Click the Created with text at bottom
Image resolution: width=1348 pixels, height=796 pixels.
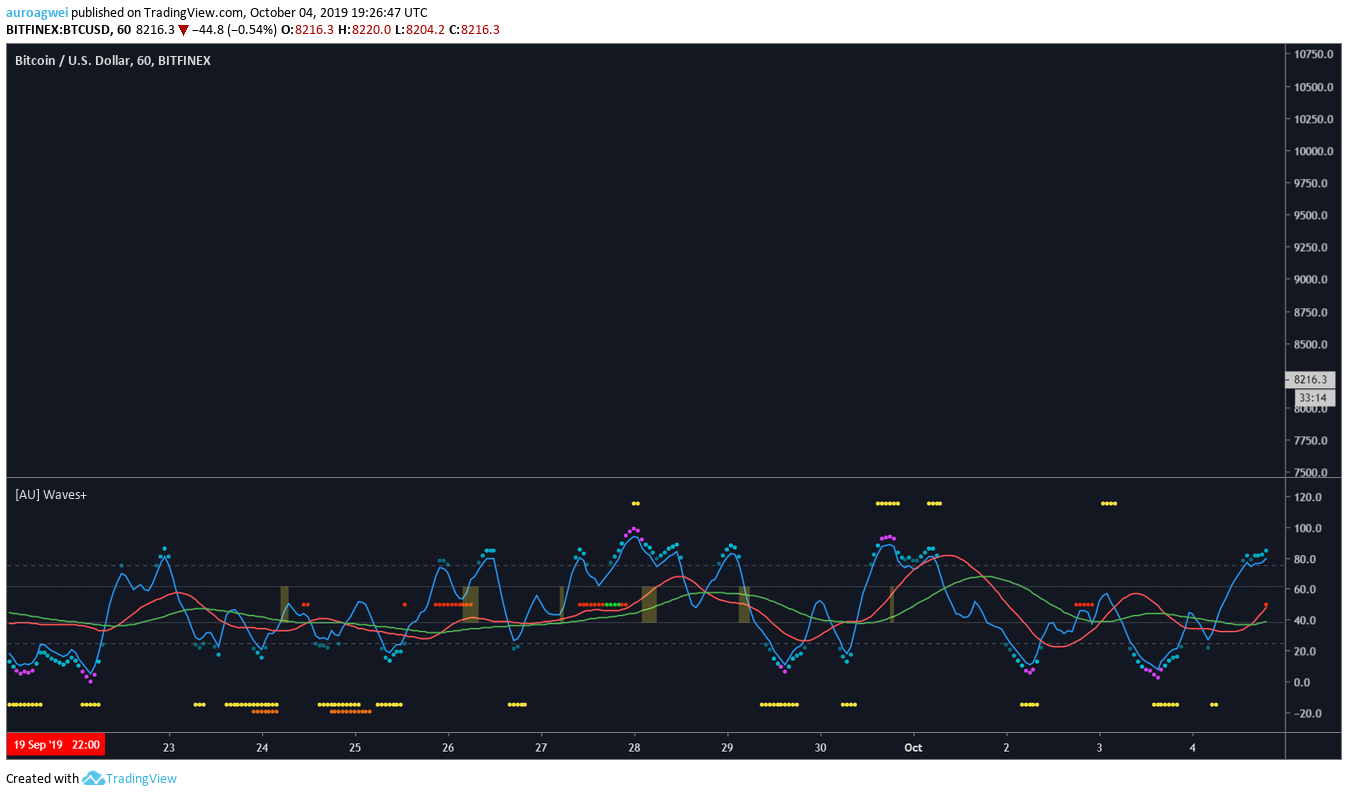(42, 778)
